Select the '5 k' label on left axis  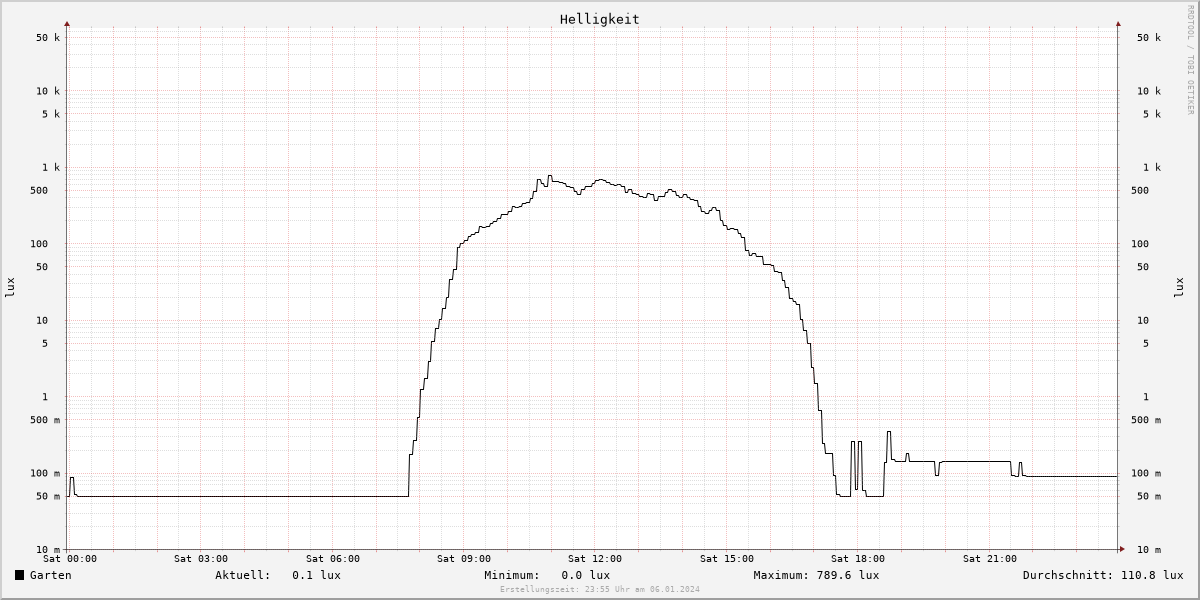coord(51,114)
